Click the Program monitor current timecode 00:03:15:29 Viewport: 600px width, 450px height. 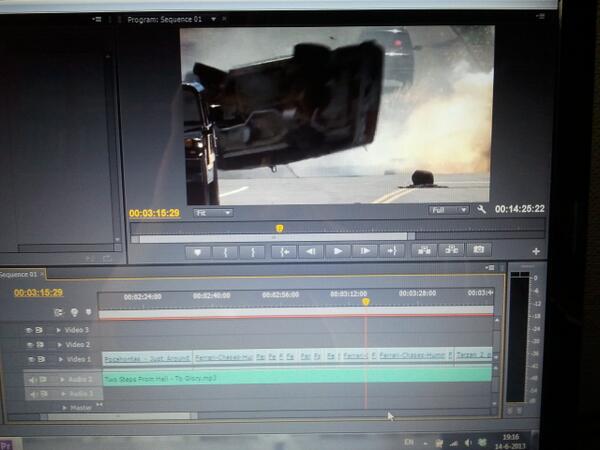[x=154, y=213]
